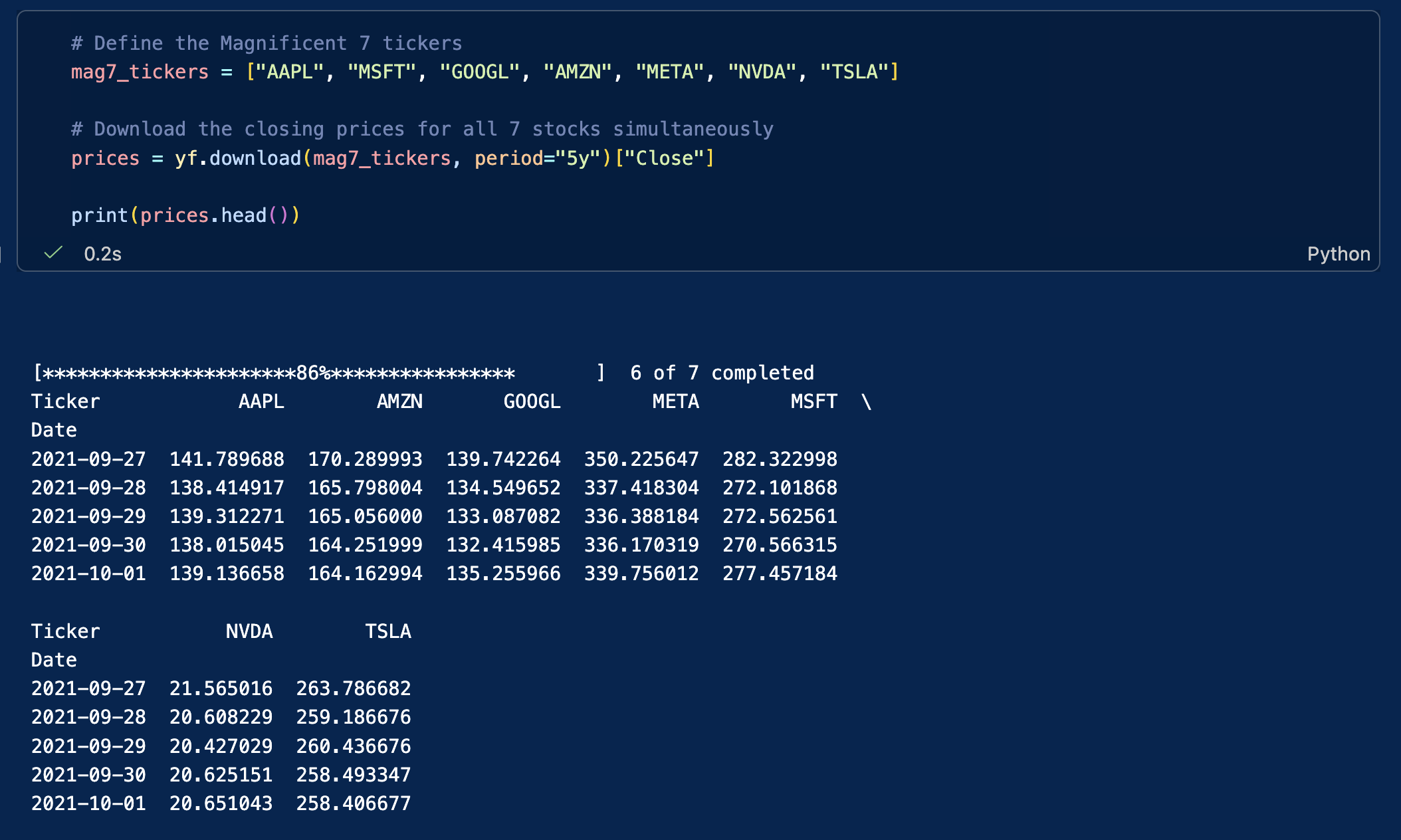This screenshot has width=1401, height=840.
Task: Click NVDA value 21.565016
Action: pyautogui.click(x=221, y=688)
